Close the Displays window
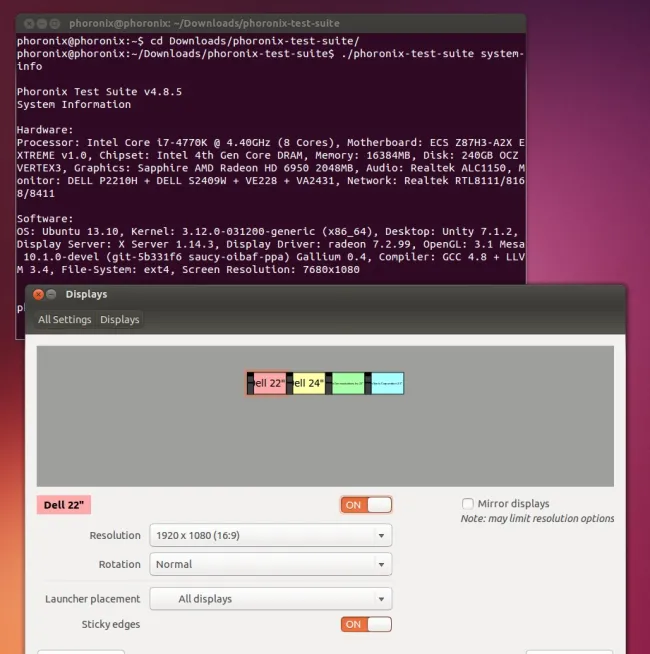Screen dimensions: 650x654 (38, 294)
